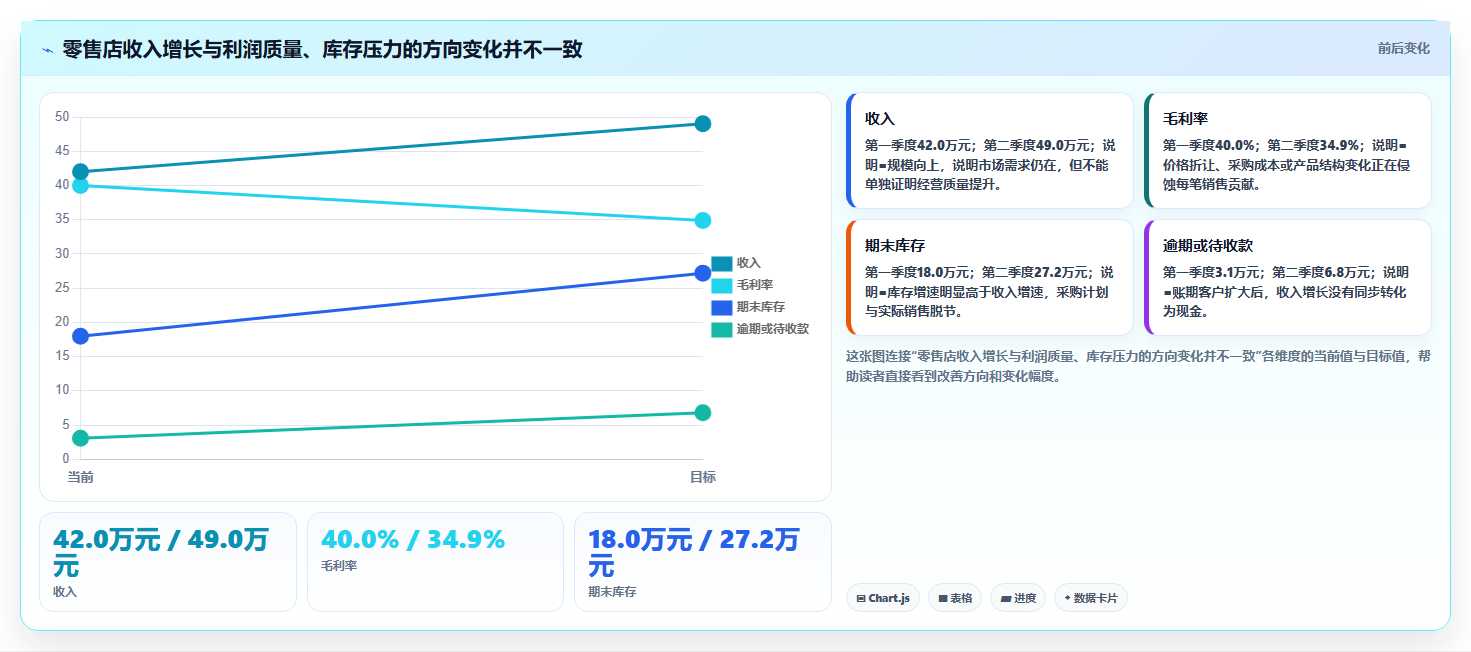The width and height of the screenshot is (1471, 652).
Task: Click the 进度 tag icon
Action: coord(1006,598)
